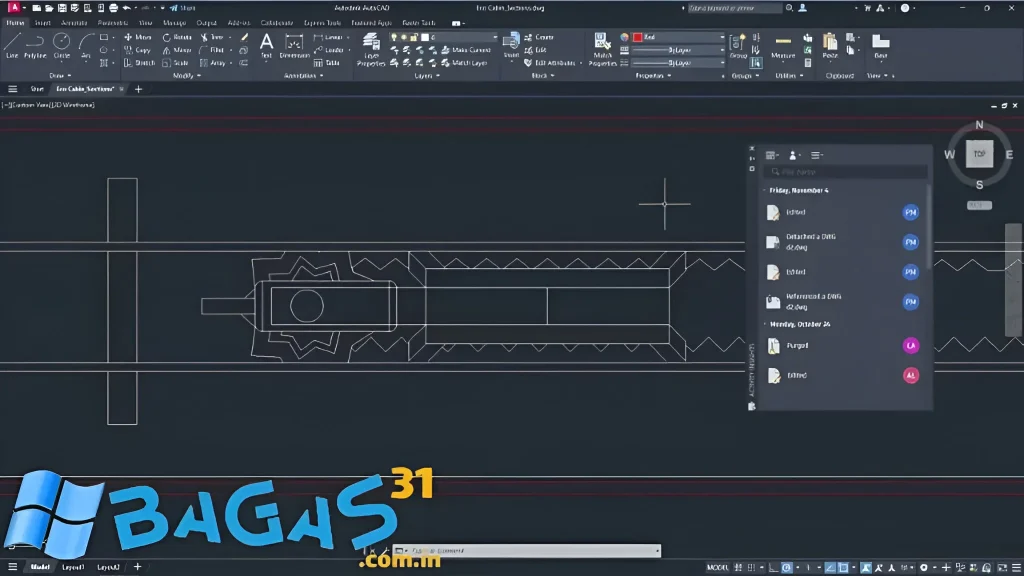Toggle polar tracking in status bar

point(786,568)
